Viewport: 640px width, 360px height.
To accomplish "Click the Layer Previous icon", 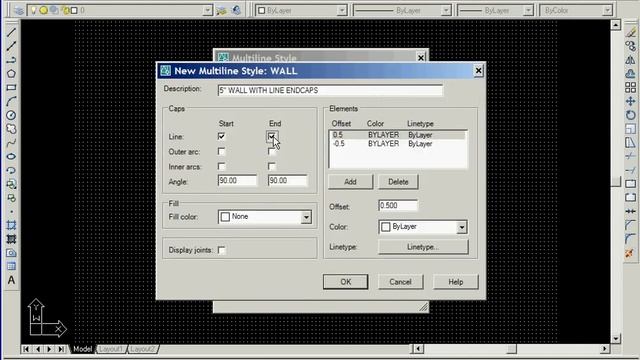I will point(236,10).
